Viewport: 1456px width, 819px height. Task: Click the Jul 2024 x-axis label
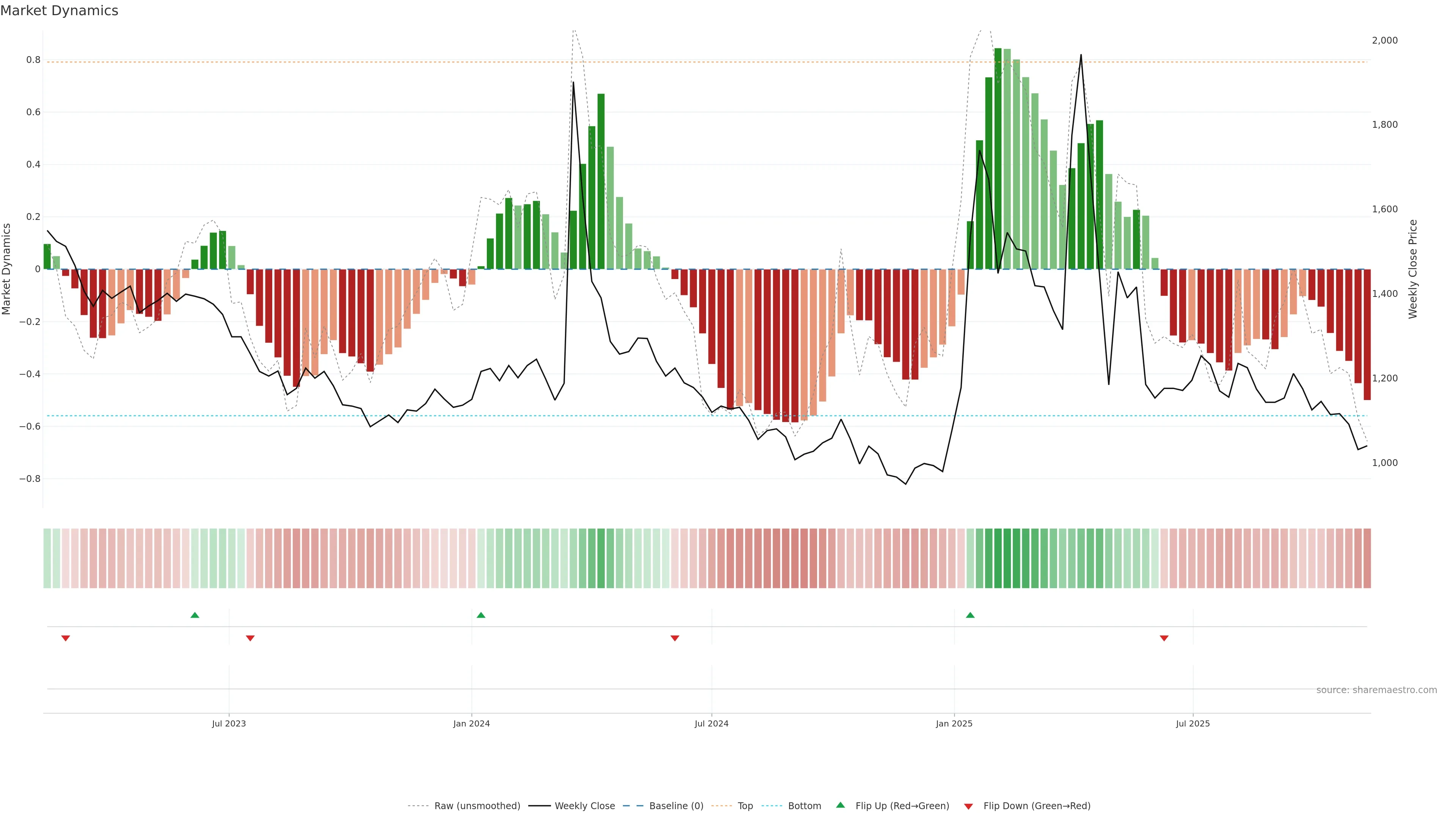tap(711, 723)
